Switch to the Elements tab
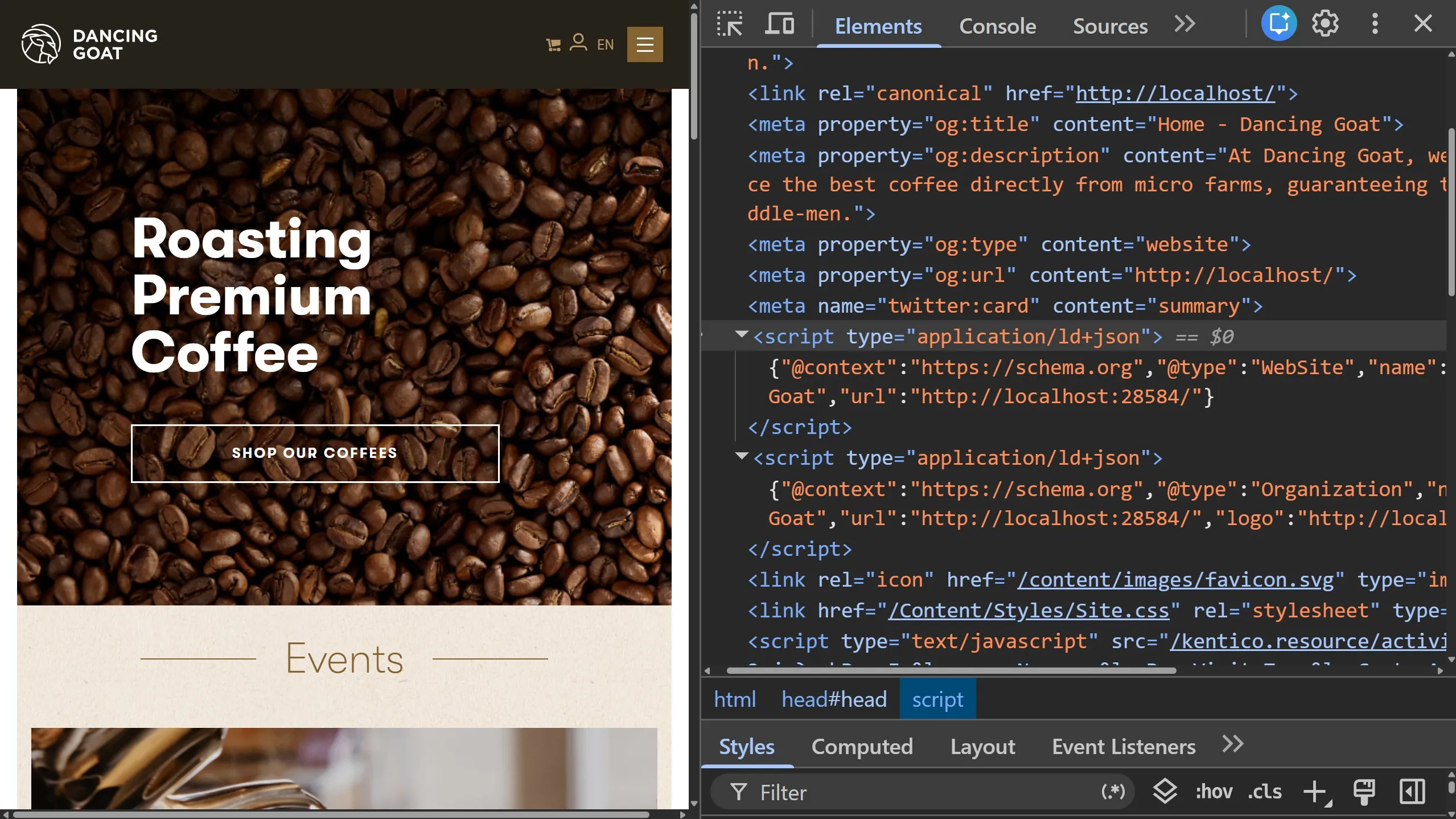1456x819 pixels. [x=878, y=26]
